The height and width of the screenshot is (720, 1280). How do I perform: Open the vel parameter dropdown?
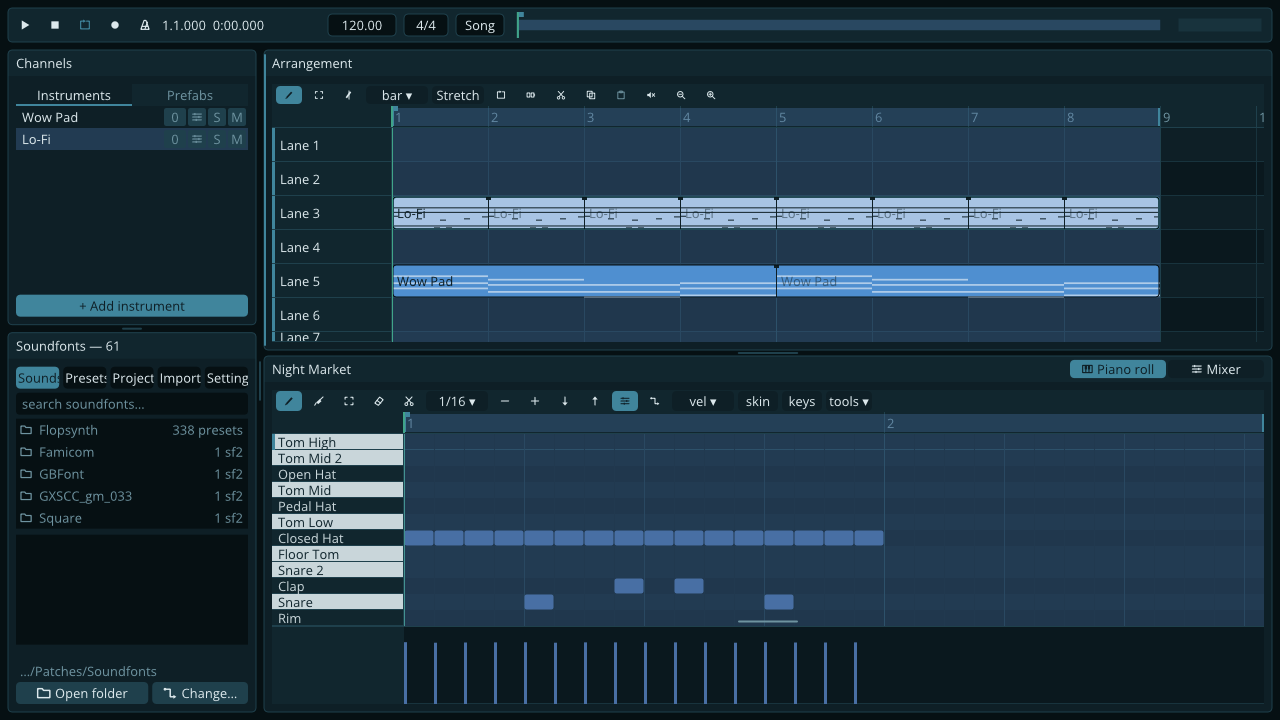click(x=703, y=401)
